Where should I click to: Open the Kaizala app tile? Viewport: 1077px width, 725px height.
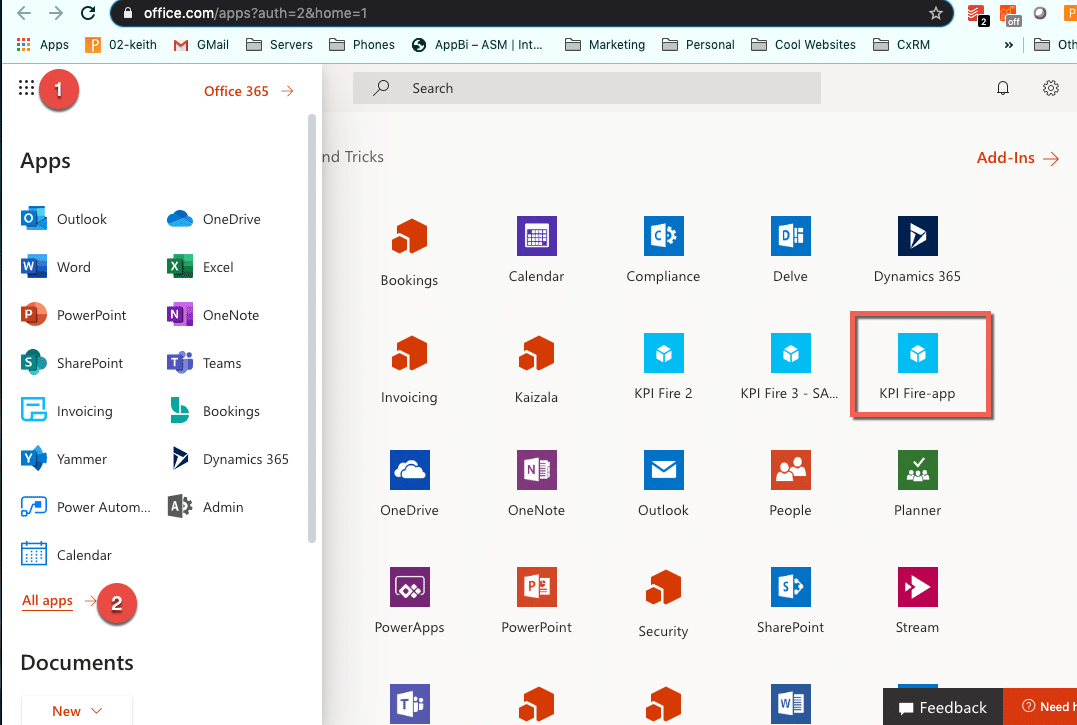pyautogui.click(x=536, y=369)
